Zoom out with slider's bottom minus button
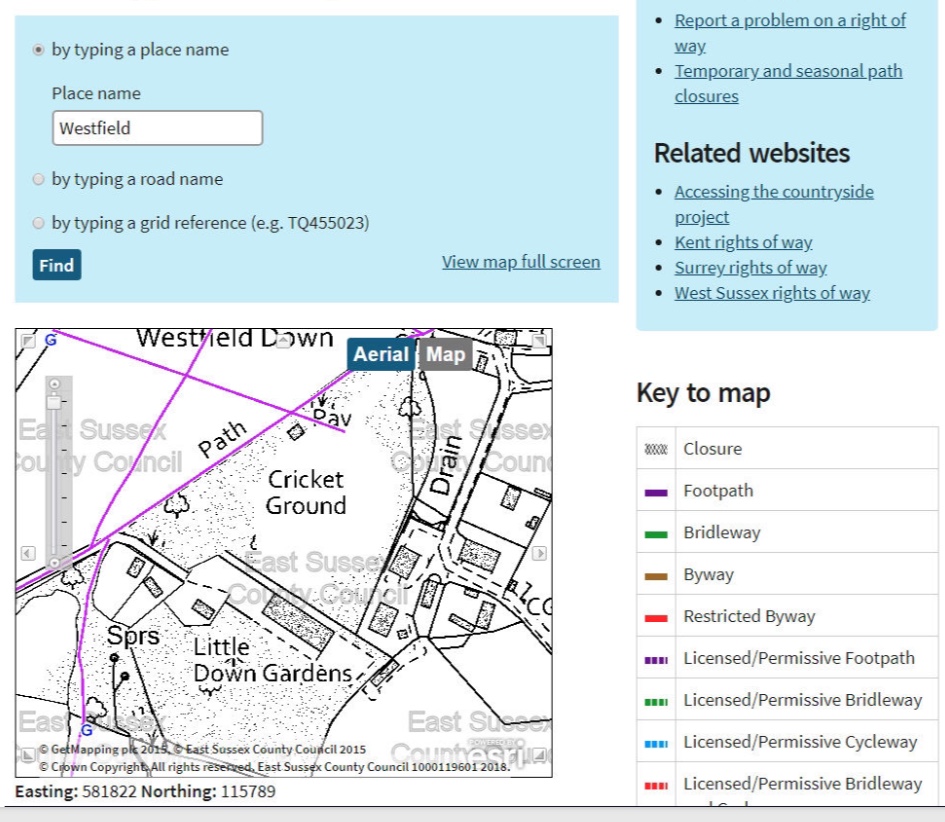This screenshot has width=945, height=822. pyautogui.click(x=54, y=562)
